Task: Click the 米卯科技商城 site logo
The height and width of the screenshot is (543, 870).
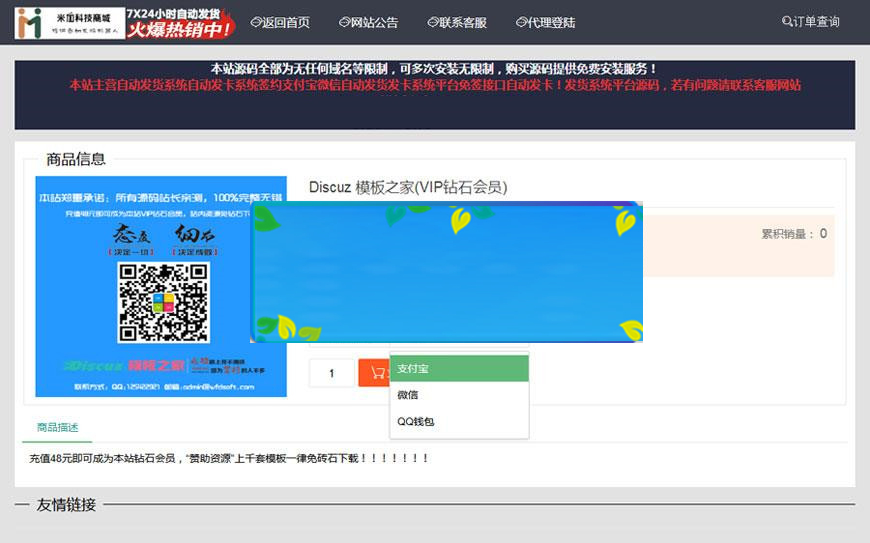Action: point(69,22)
